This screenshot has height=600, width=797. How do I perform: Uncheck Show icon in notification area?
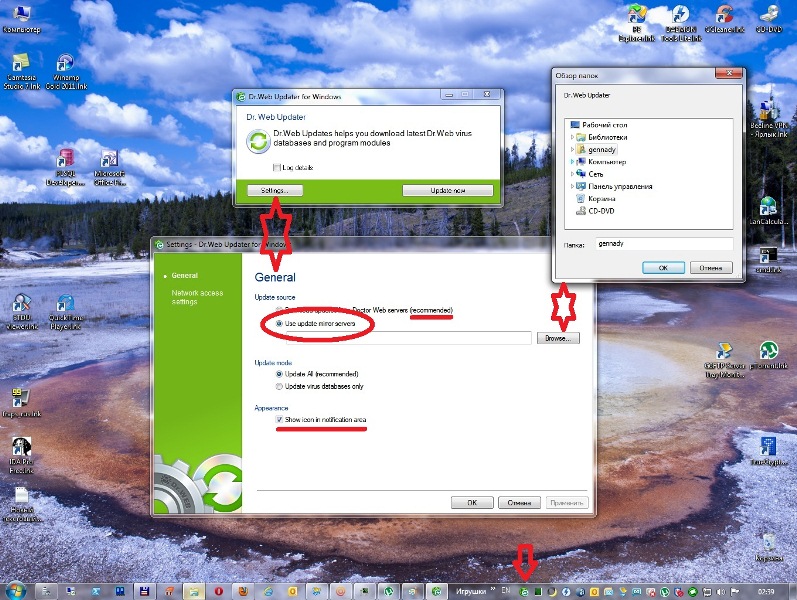click(x=279, y=420)
